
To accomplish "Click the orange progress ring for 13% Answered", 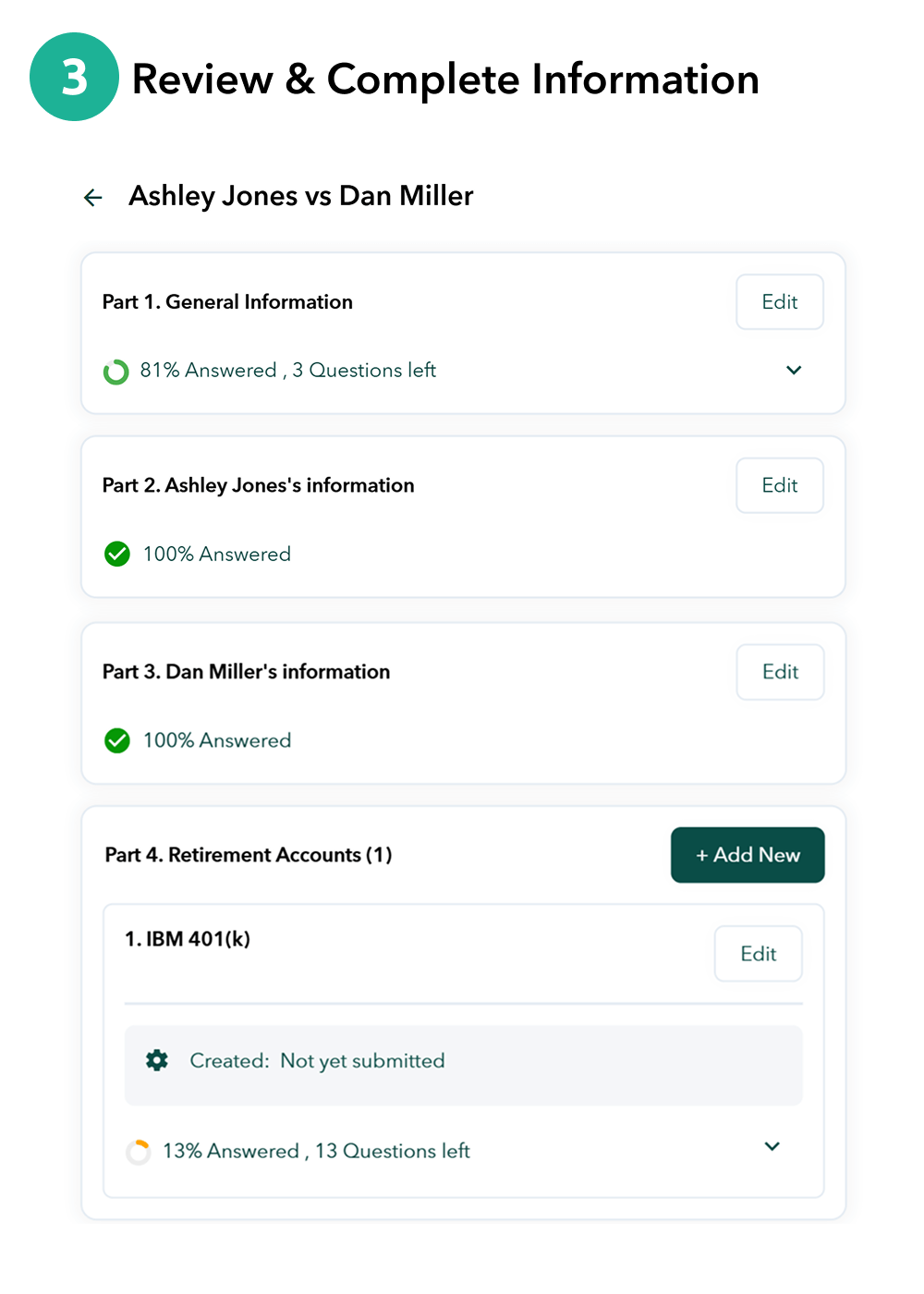I will pos(138,1152).
